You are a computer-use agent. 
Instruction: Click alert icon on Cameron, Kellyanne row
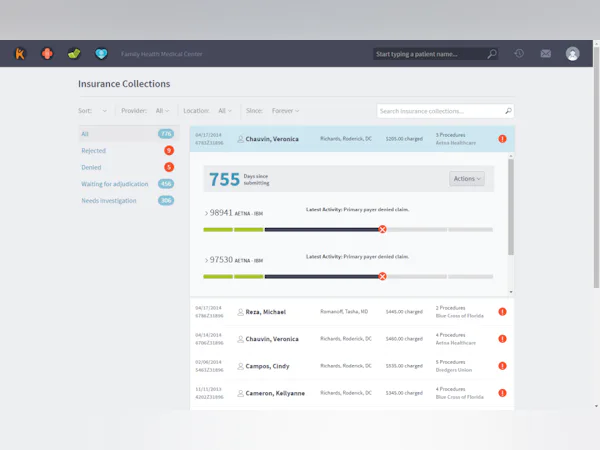[502, 393]
